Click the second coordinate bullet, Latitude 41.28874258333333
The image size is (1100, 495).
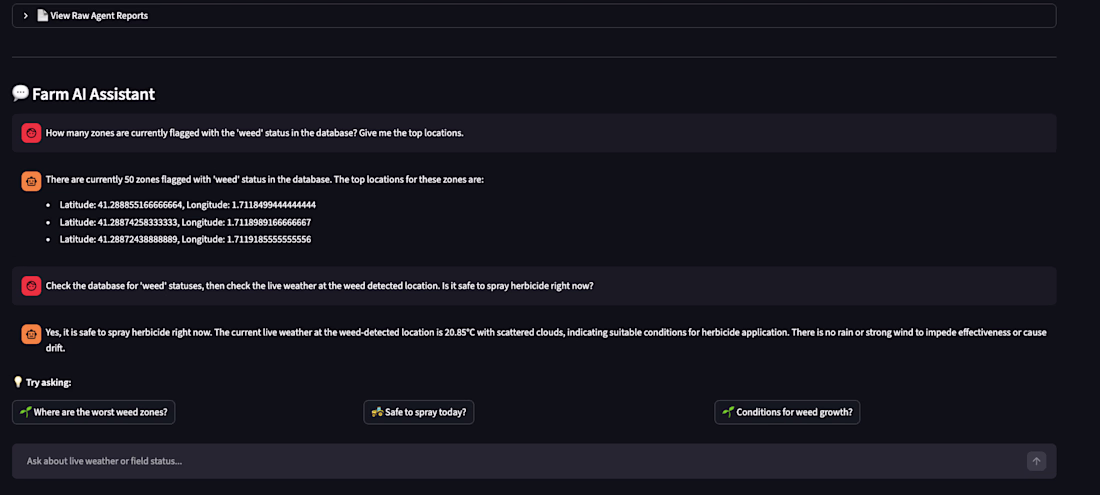coord(185,222)
